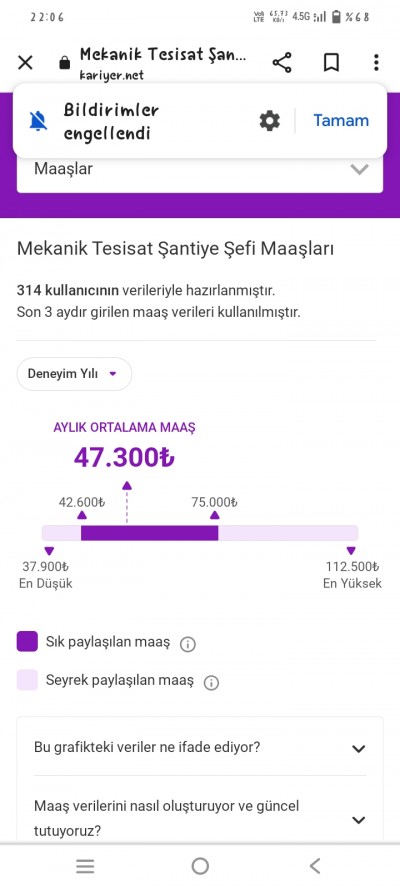Tap the dark purple Sık paylaşılan swatch
This screenshot has height=888, width=400.
27,642
